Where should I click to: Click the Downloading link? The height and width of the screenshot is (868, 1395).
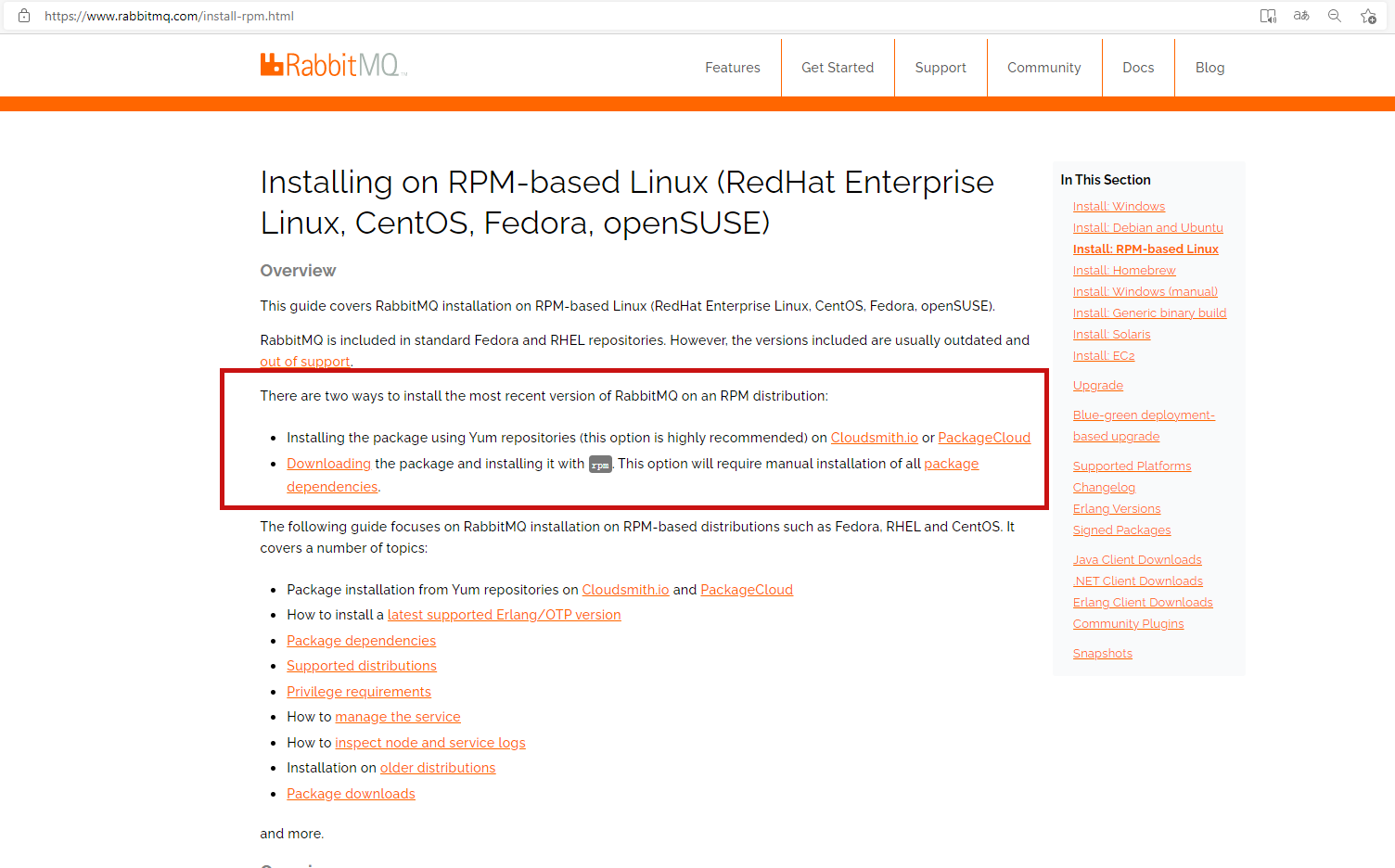click(328, 464)
